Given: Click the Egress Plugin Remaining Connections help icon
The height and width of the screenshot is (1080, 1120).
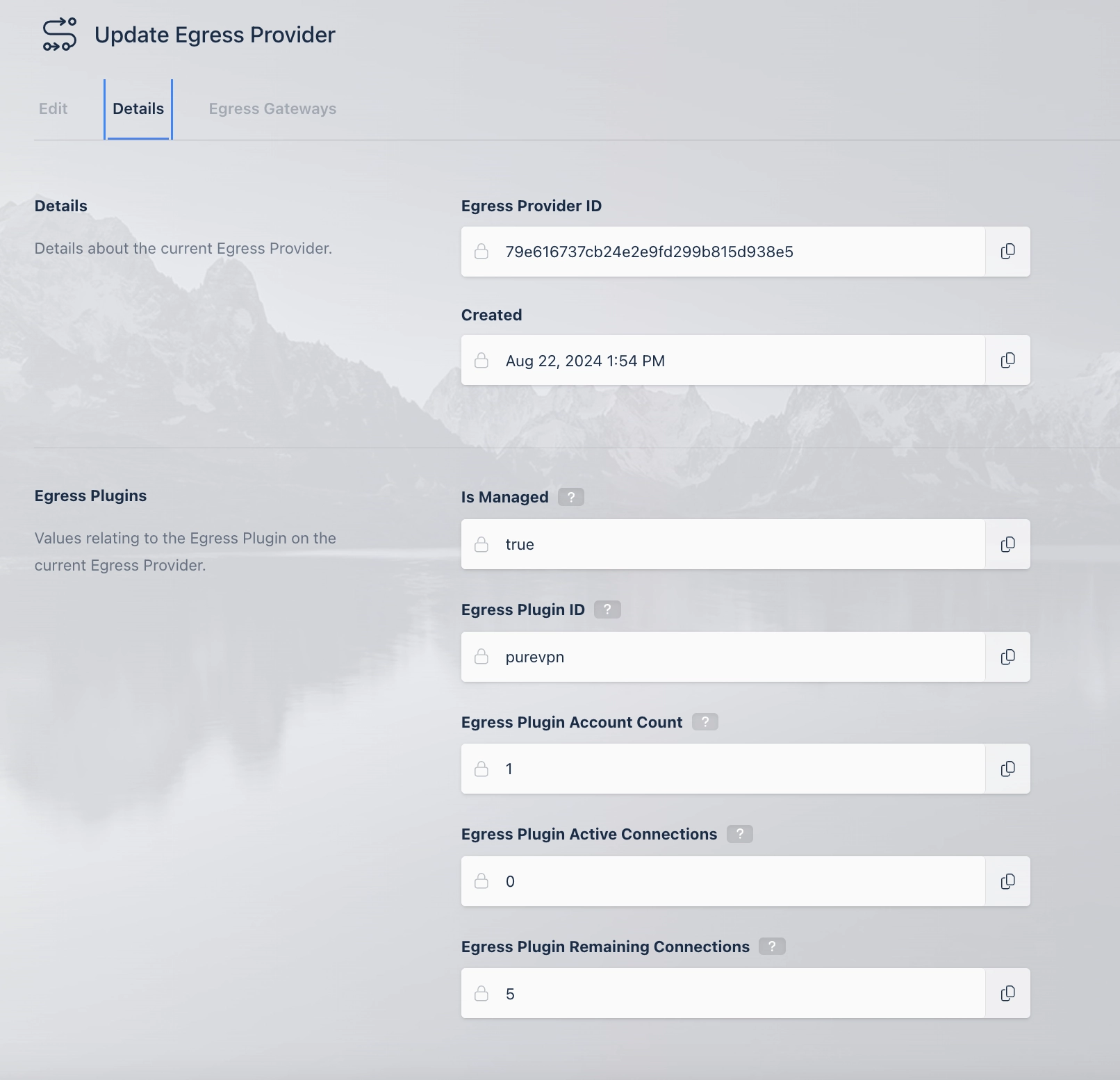Looking at the screenshot, I should coord(772,946).
